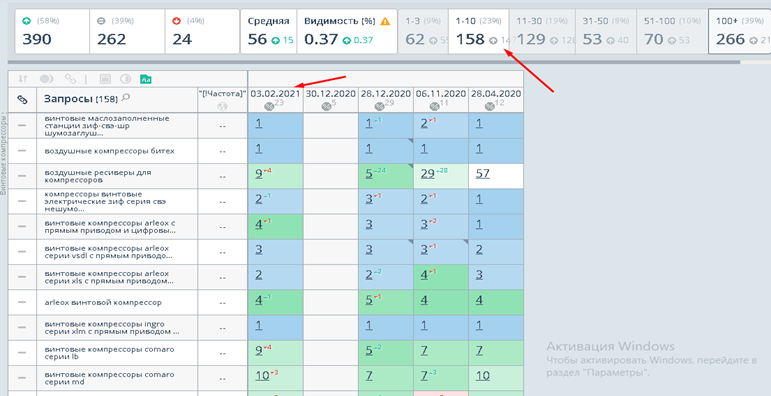Viewport: 771px width, 396px height.
Task: Click the green Aa folder icon
Action: pos(146,79)
